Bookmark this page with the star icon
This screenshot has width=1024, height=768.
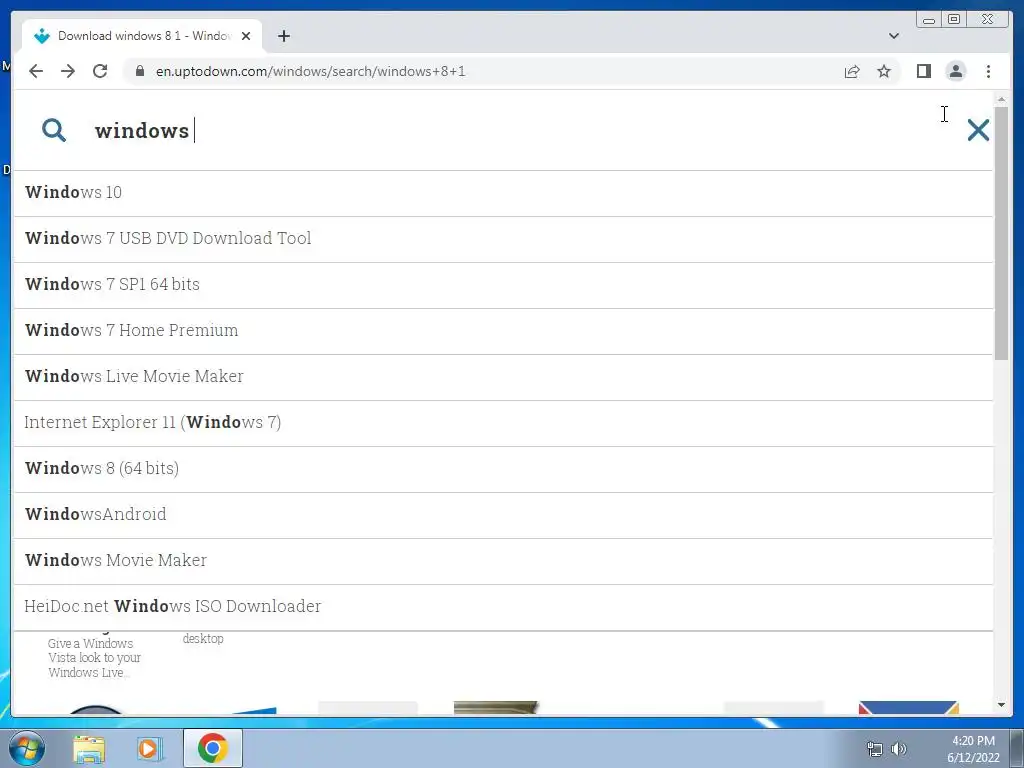coord(884,71)
